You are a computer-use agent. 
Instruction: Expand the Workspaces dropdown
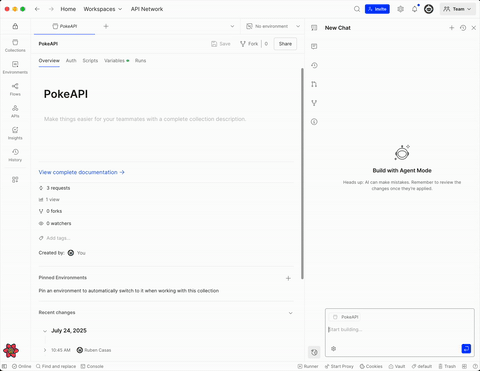click(103, 9)
